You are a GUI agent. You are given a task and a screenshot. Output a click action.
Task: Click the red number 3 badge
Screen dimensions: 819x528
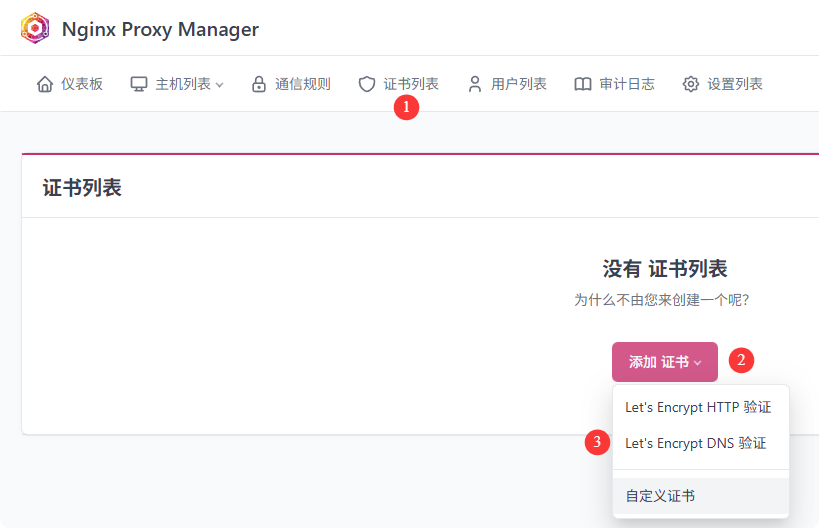pos(597,441)
